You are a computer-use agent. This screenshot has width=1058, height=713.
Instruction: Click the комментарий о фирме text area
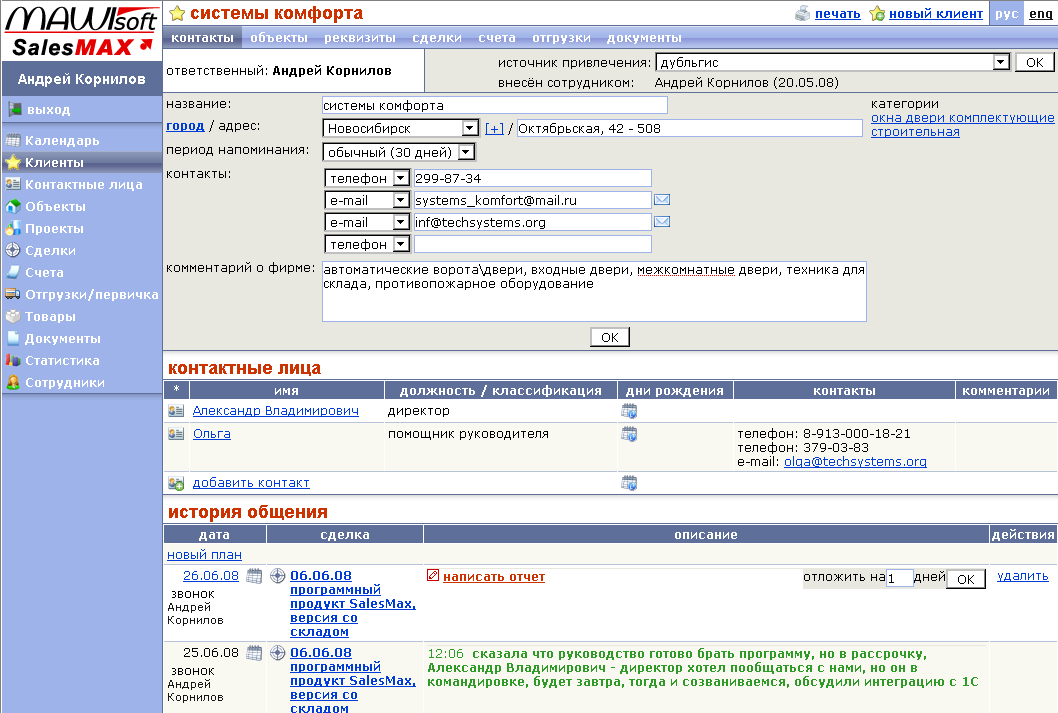594,291
